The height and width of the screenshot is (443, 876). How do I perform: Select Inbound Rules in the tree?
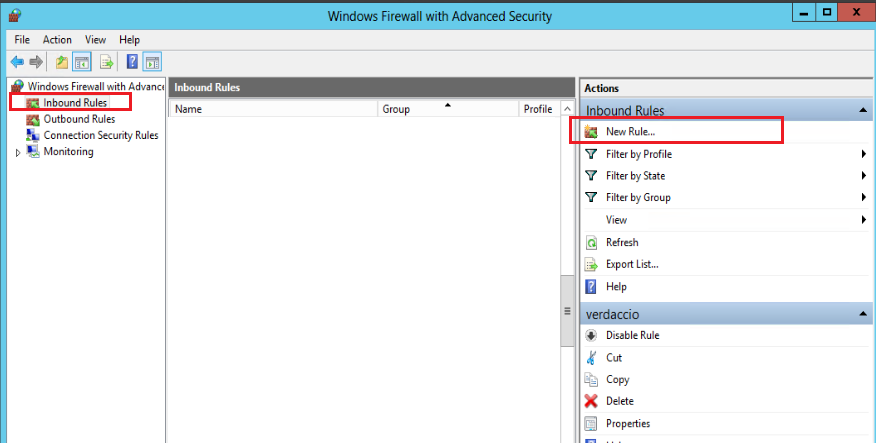[75, 103]
